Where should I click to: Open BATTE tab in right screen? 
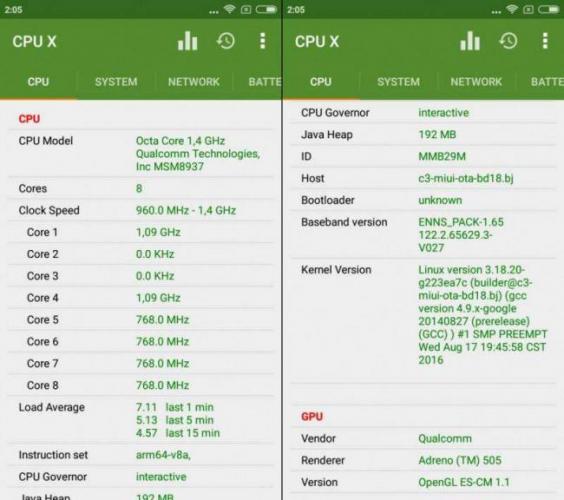pyautogui.click(x=547, y=82)
